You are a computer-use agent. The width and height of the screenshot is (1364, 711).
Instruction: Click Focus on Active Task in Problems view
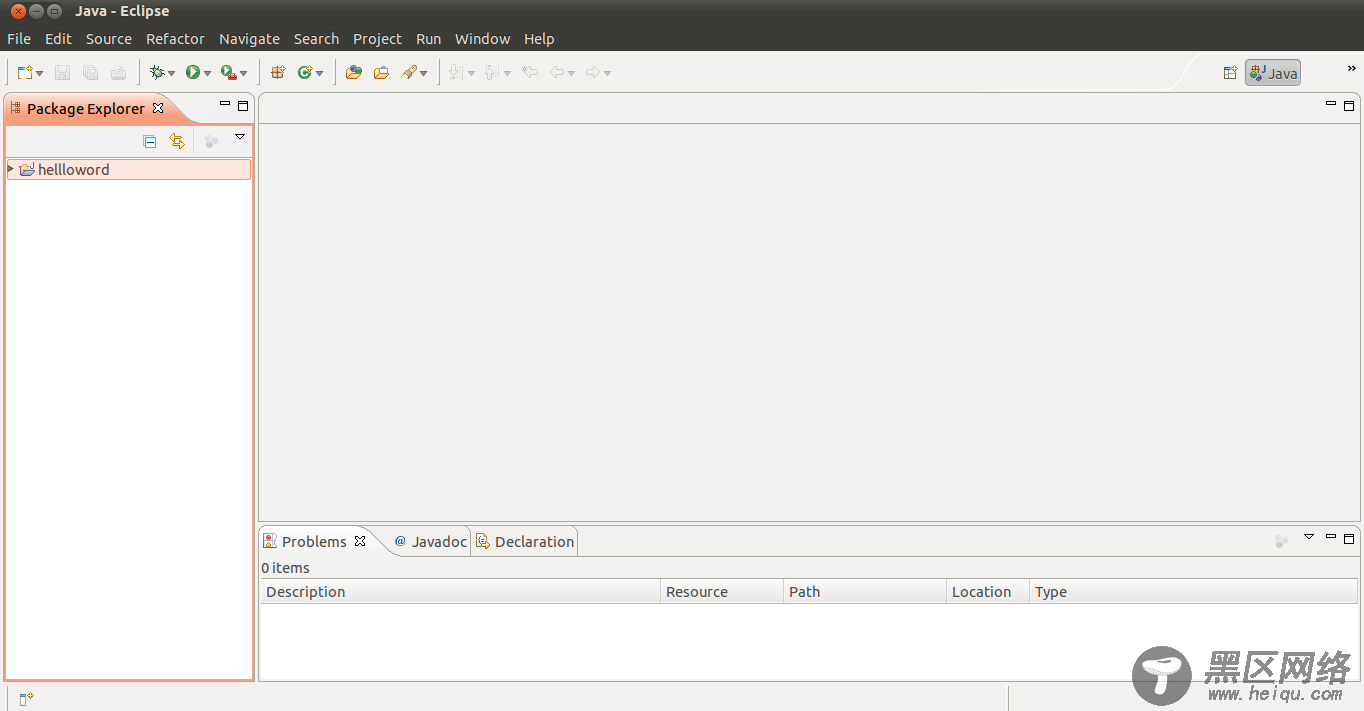tap(1281, 542)
